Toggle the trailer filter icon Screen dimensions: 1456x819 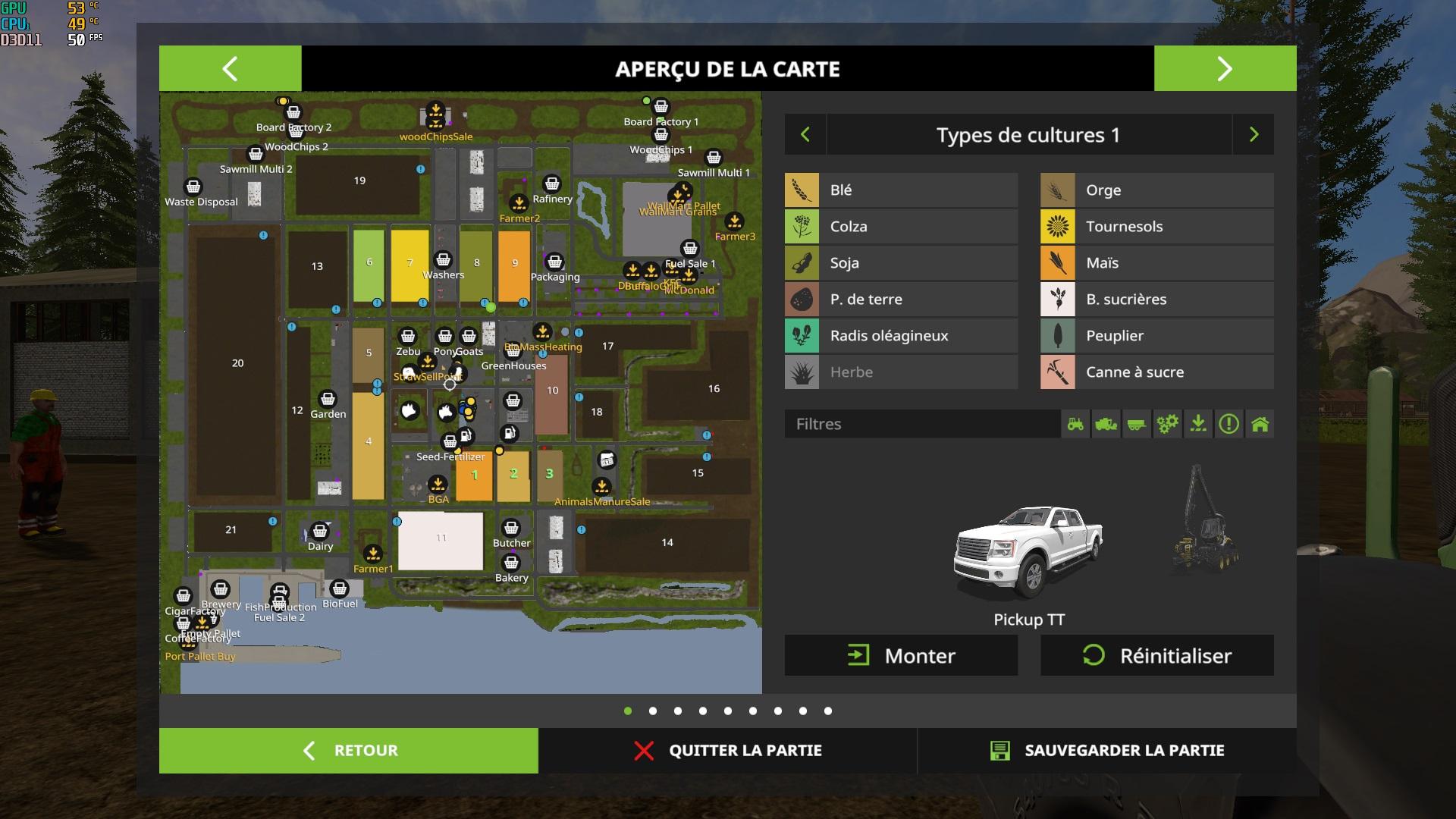coord(1136,424)
